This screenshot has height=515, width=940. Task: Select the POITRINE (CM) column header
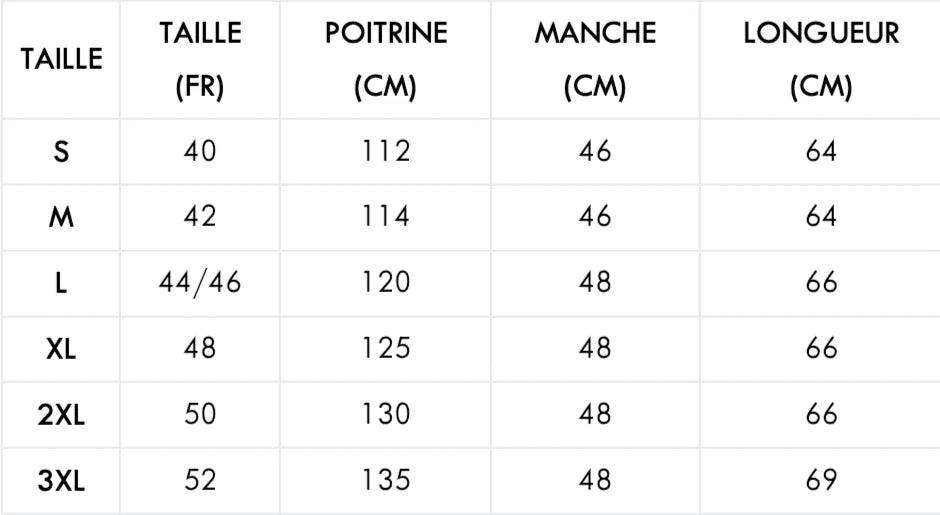coord(385,60)
